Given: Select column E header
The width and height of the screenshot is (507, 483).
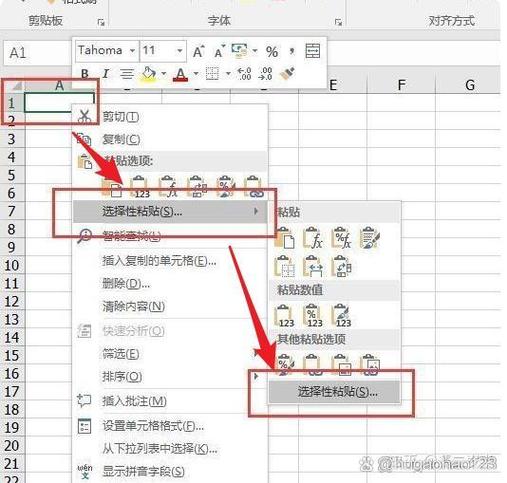Looking at the screenshot, I should click(x=333, y=85).
